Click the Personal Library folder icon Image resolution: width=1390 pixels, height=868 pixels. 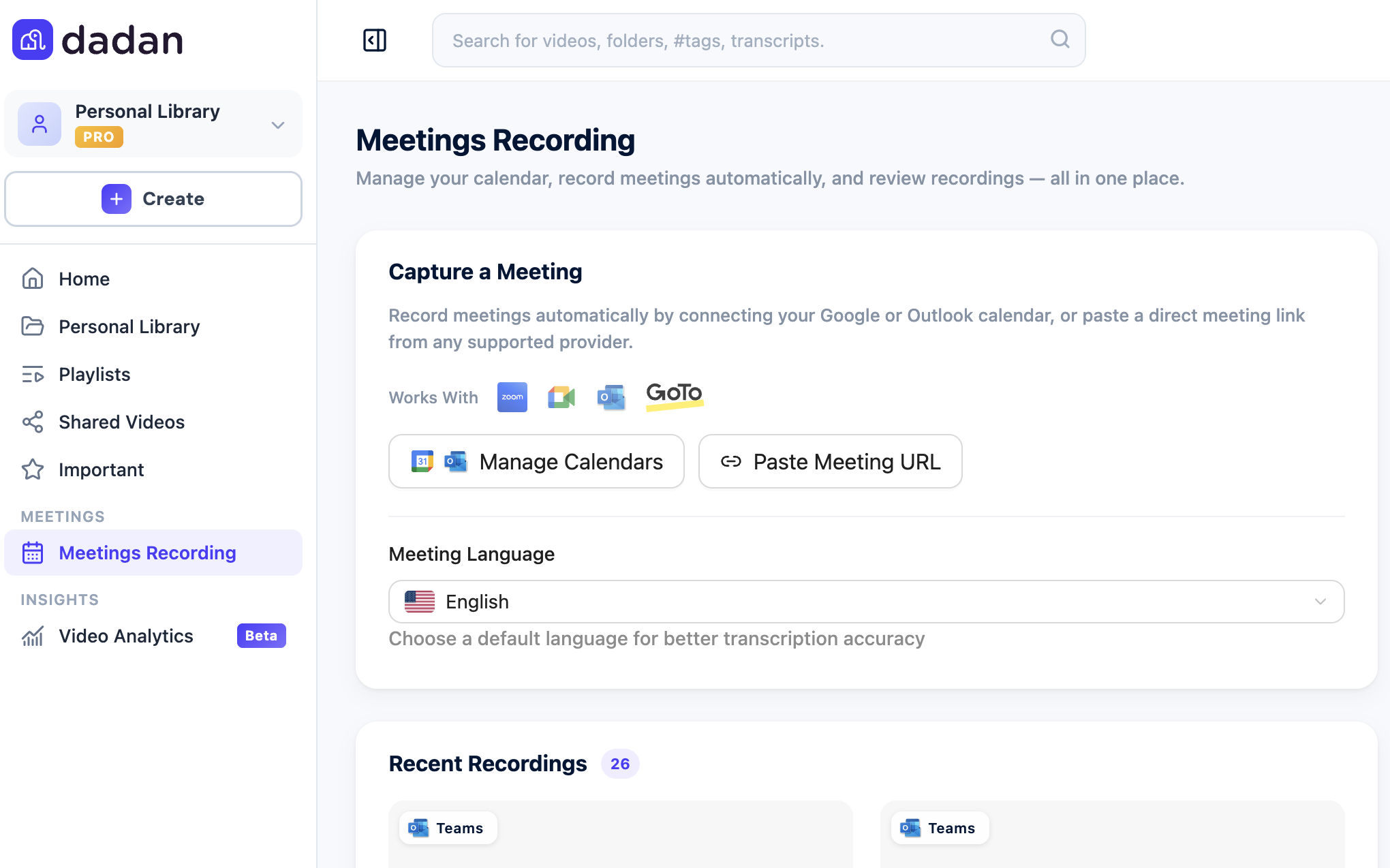[x=33, y=326]
